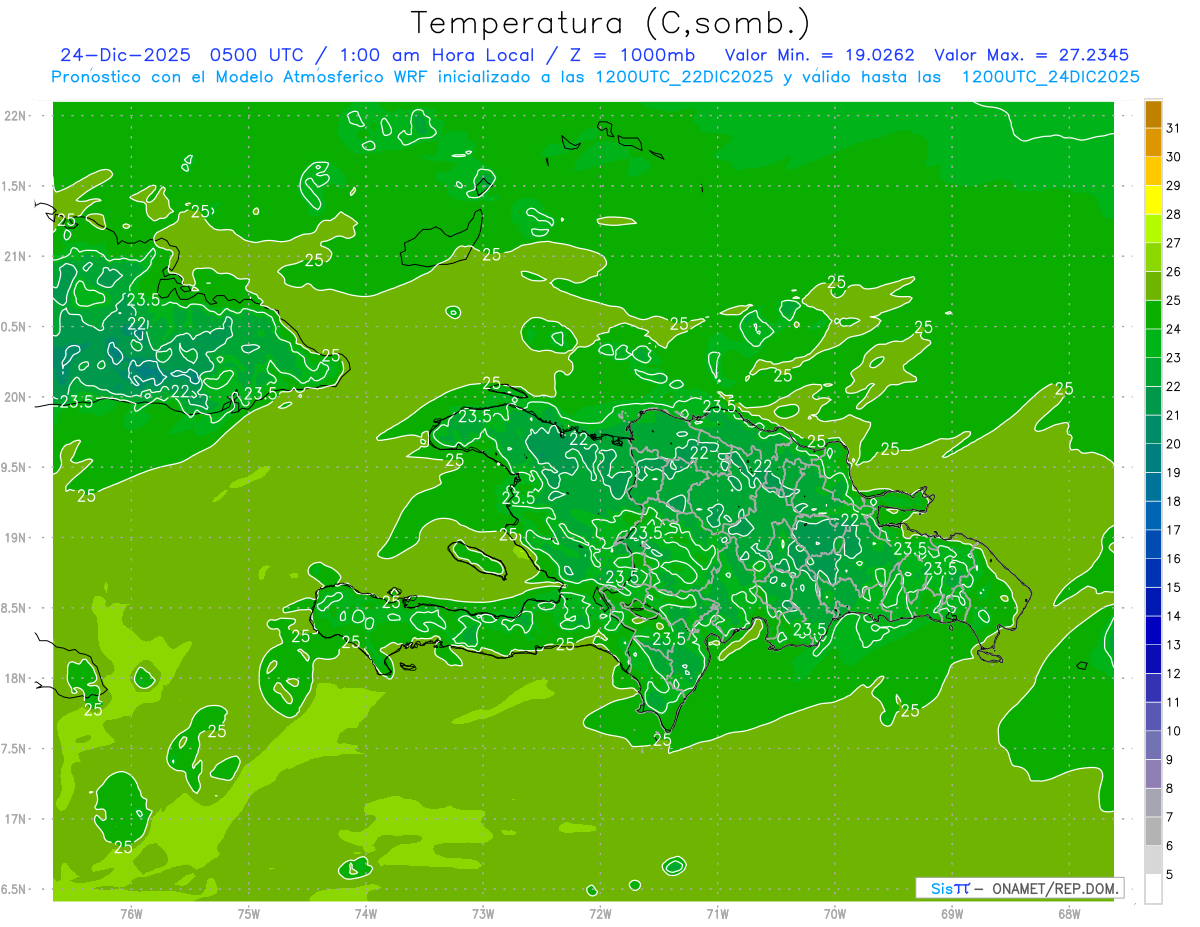The height and width of the screenshot is (927, 1200).
Task: Click the color scale label "28"
Action: 1173,214
